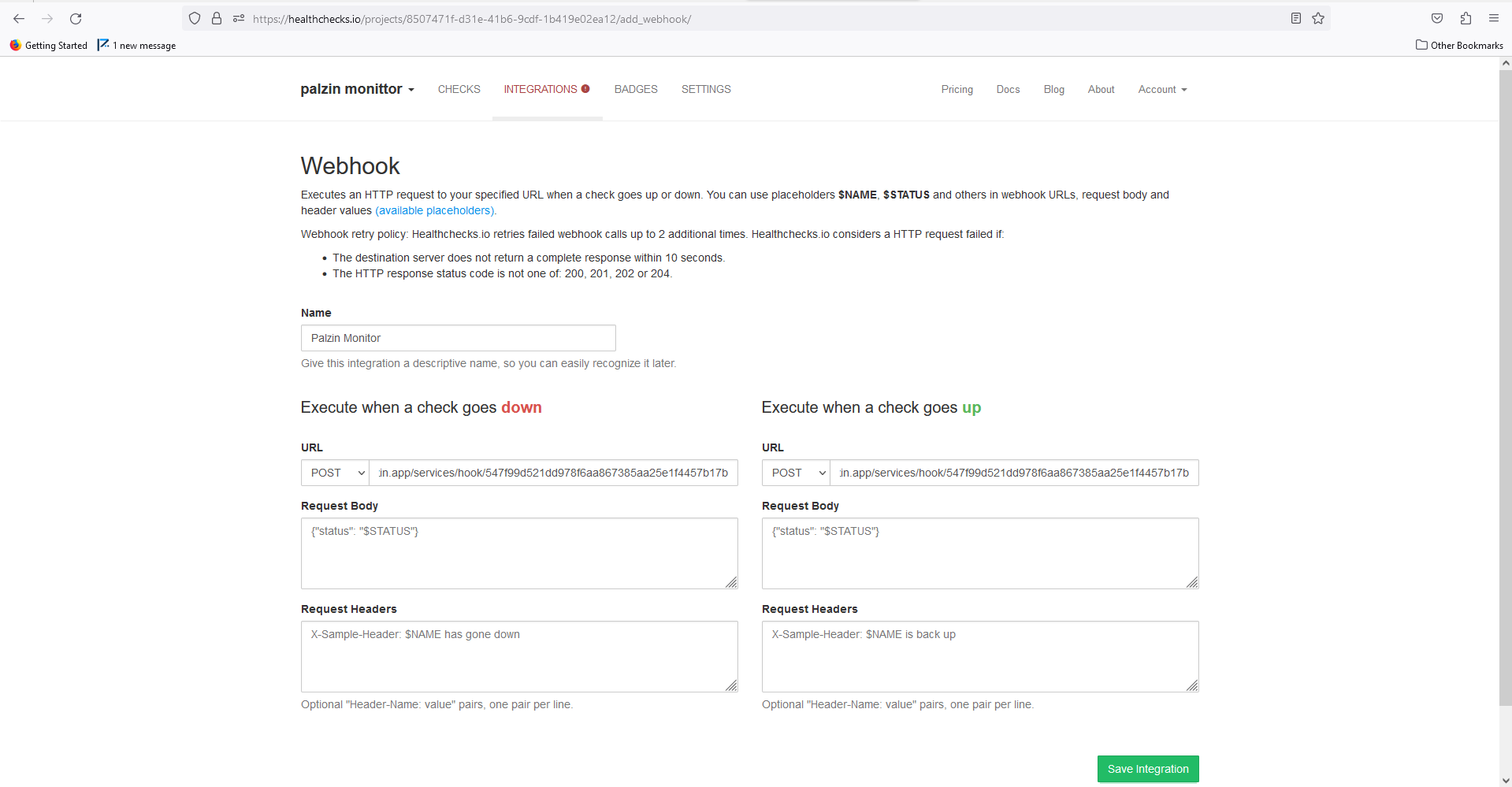Open the Docs link
1512x787 pixels.
(1009, 89)
